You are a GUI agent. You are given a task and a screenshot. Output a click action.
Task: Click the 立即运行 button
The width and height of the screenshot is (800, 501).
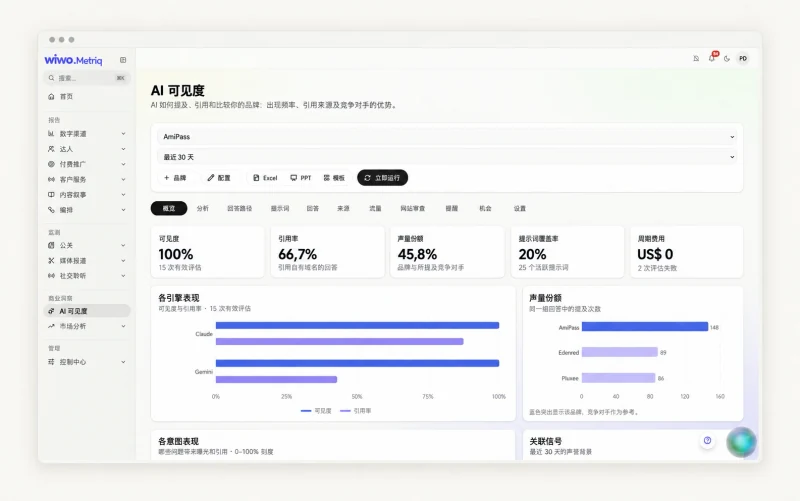(x=382, y=178)
